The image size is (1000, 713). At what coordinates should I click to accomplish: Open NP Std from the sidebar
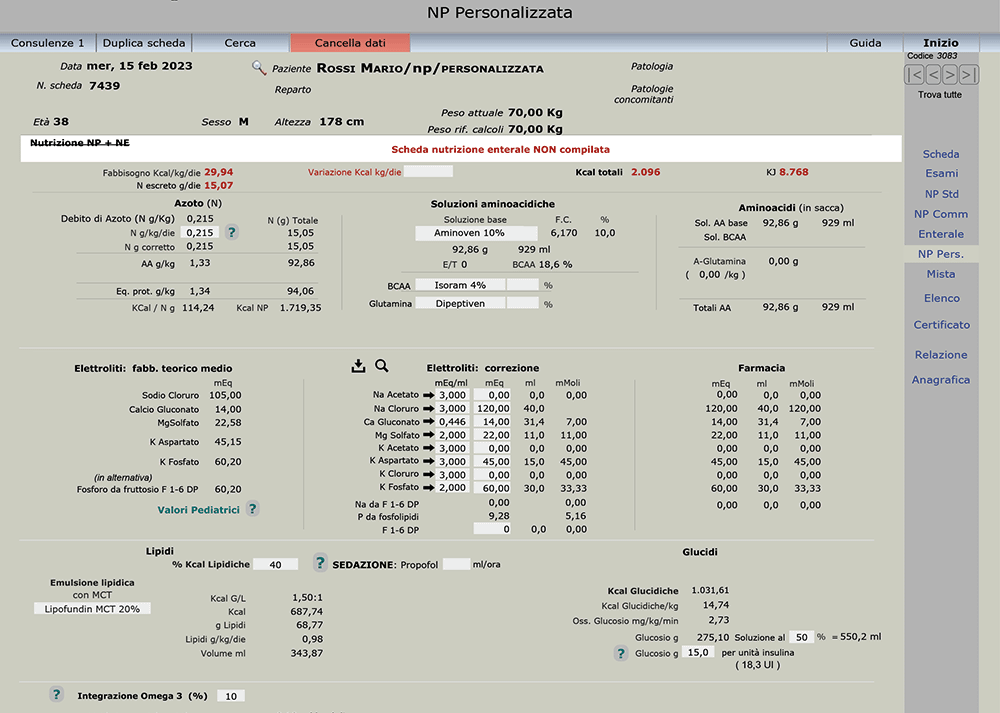pos(941,194)
